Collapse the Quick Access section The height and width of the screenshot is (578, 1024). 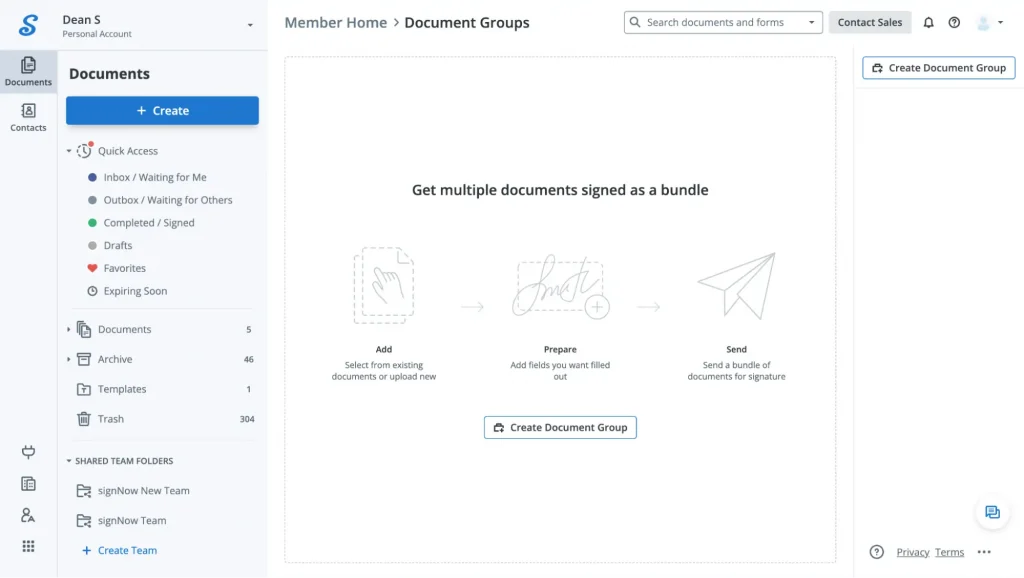click(69, 151)
